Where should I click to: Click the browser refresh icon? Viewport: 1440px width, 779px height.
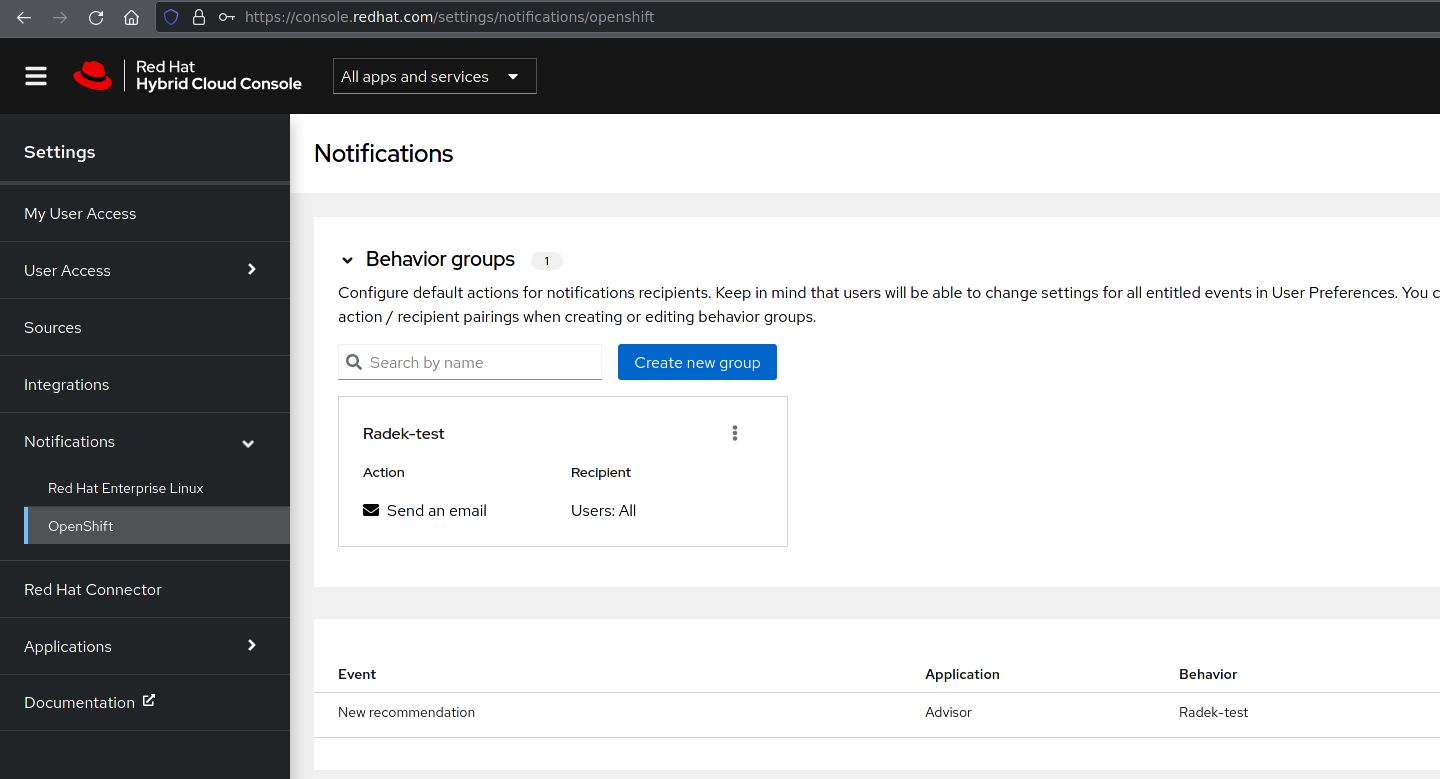[96, 17]
